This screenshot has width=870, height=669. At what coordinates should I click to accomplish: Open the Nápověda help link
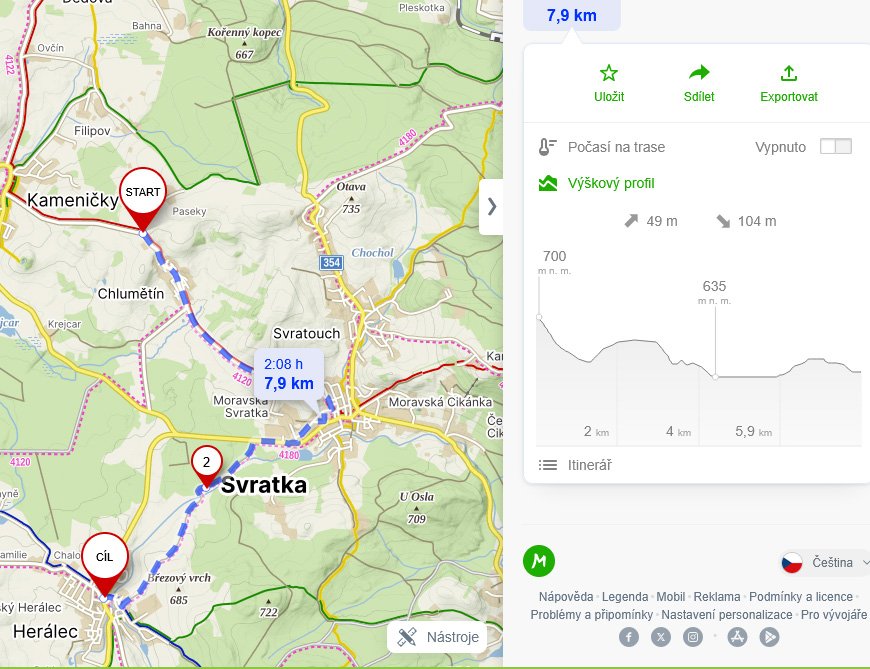tap(565, 596)
